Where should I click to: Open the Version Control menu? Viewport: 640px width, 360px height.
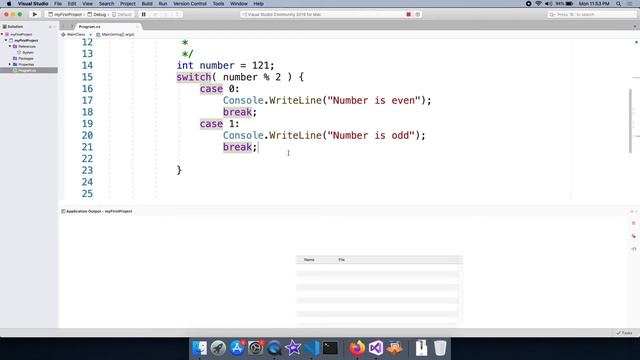click(190, 4)
